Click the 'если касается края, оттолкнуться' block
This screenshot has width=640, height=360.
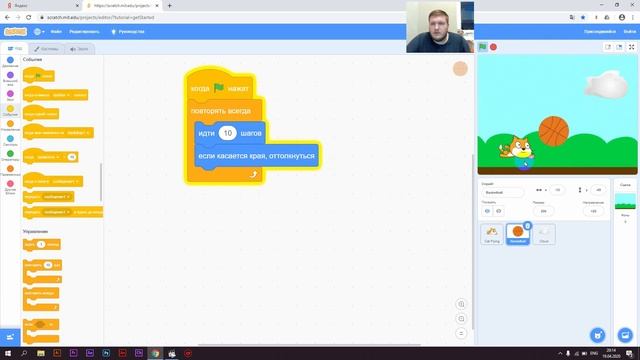click(x=256, y=156)
